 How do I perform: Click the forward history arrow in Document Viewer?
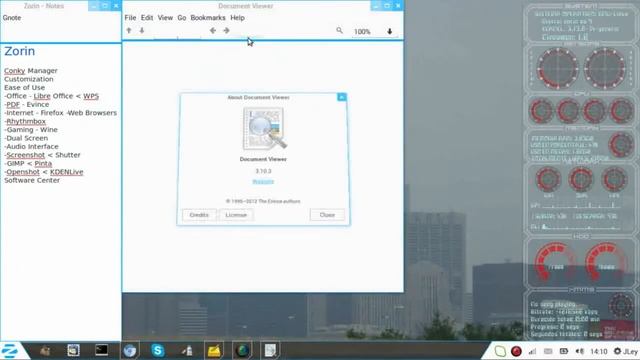[x=226, y=31]
